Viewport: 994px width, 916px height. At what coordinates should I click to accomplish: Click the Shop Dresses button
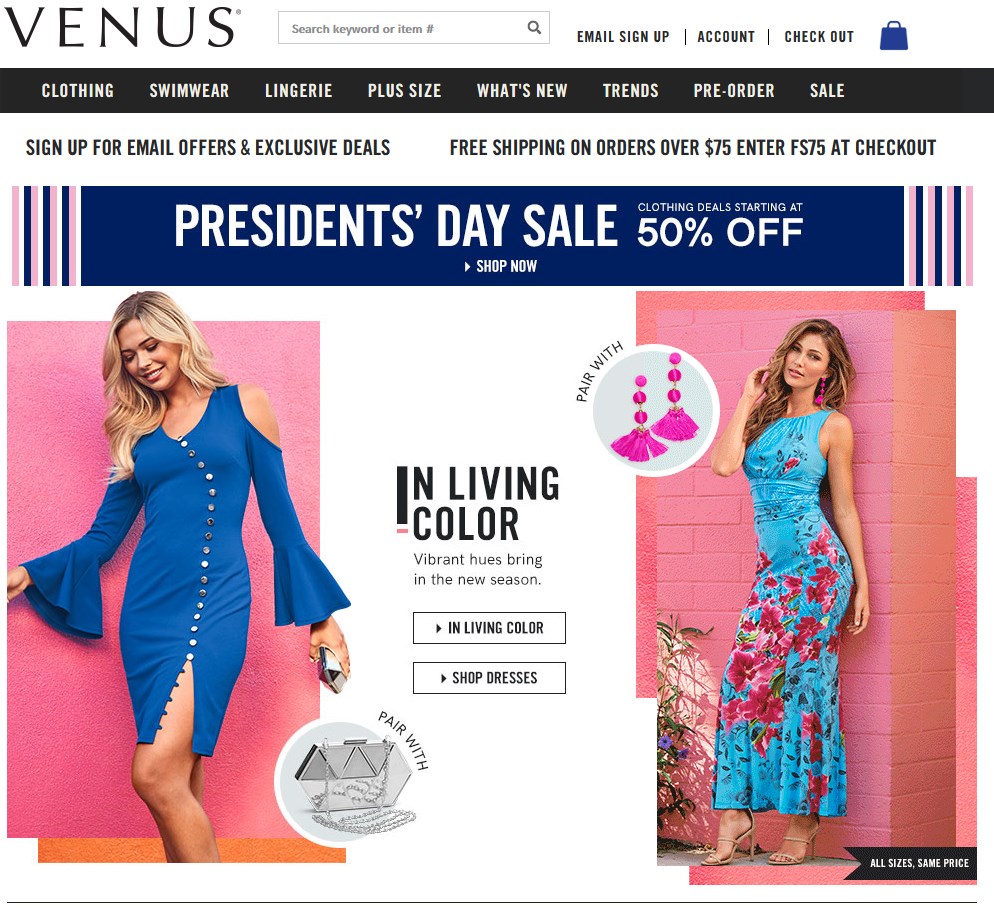coord(489,678)
